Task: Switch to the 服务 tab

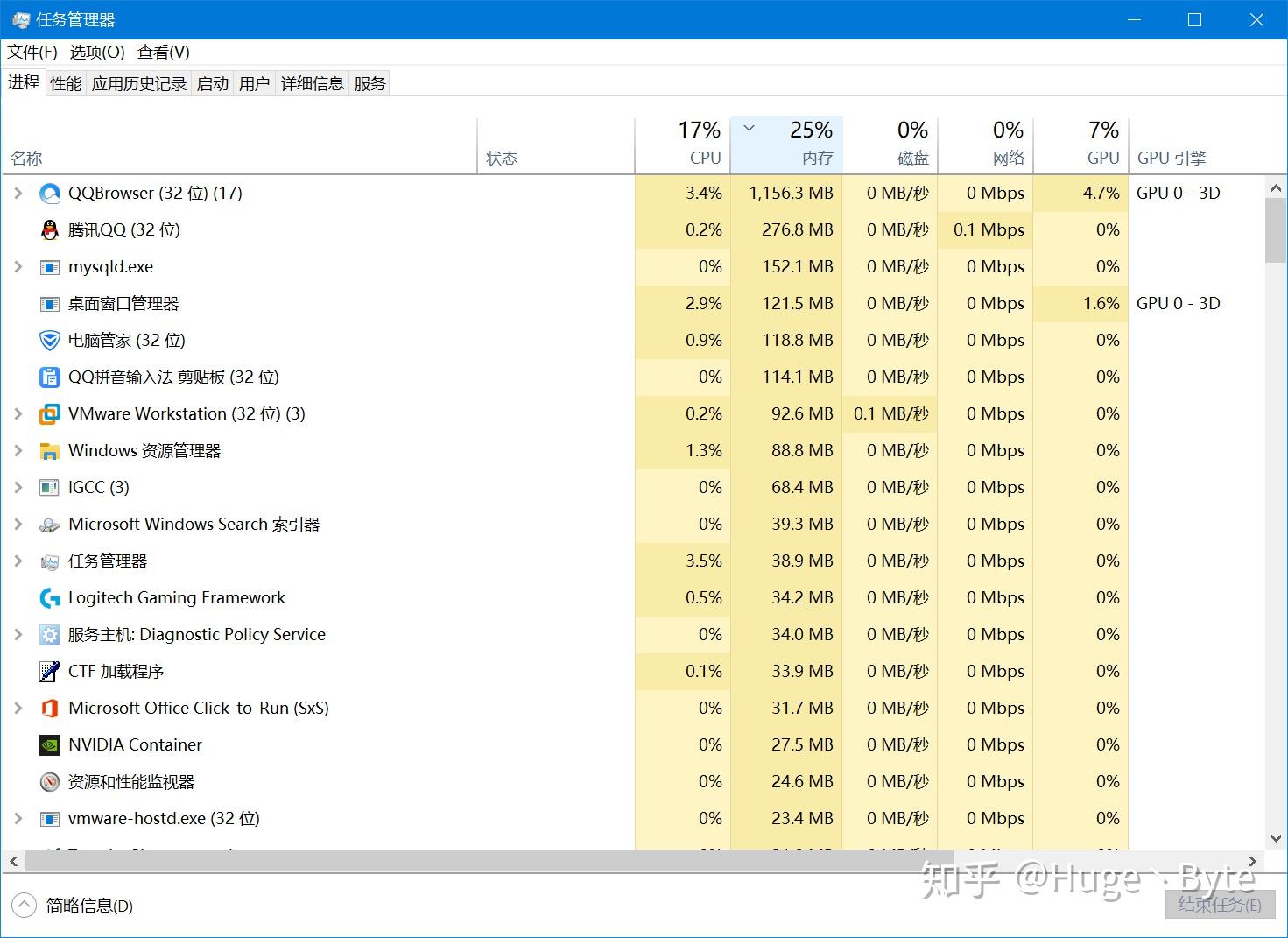Action: tap(370, 84)
